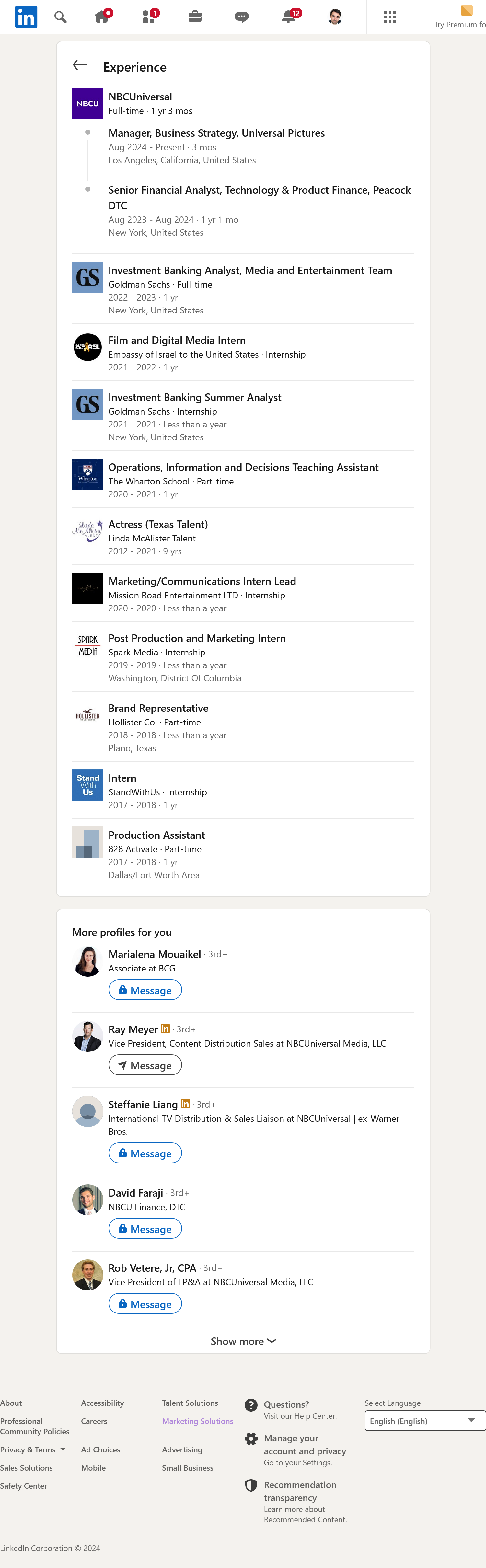Image resolution: width=486 pixels, height=1568 pixels.
Task: Open the search magnifier icon
Action: [x=60, y=17]
